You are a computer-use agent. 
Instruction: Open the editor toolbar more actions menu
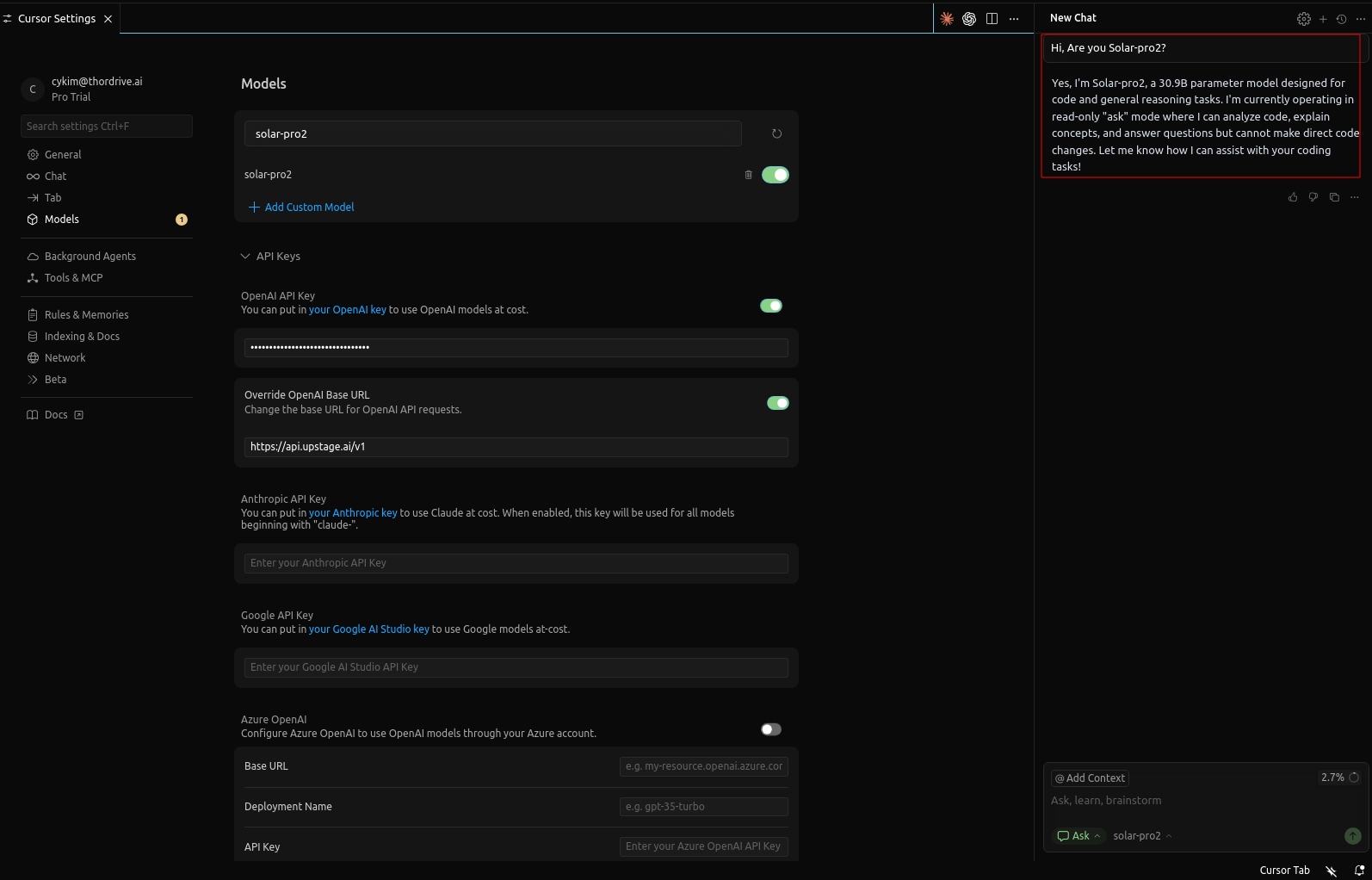[x=1014, y=18]
